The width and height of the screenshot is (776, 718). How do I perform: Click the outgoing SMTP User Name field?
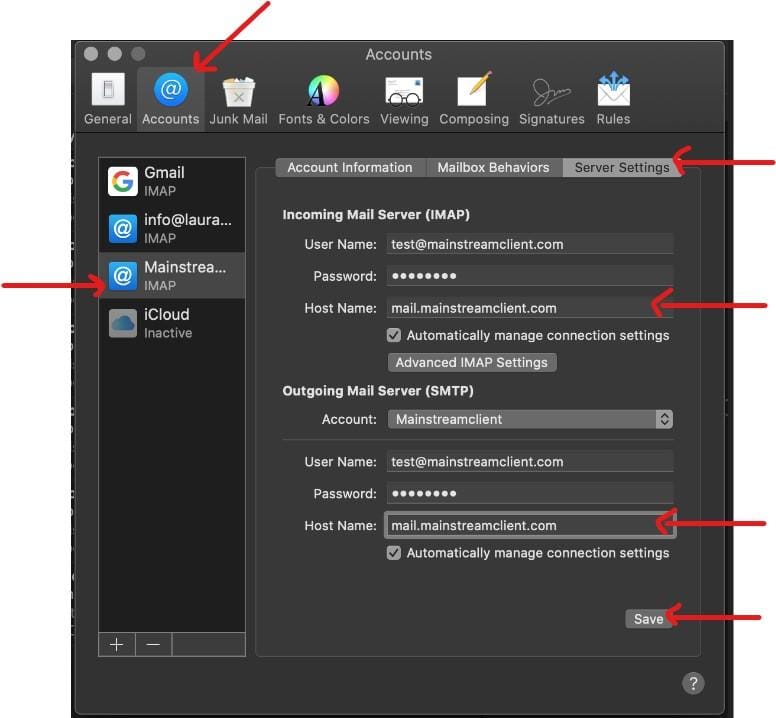(x=530, y=462)
